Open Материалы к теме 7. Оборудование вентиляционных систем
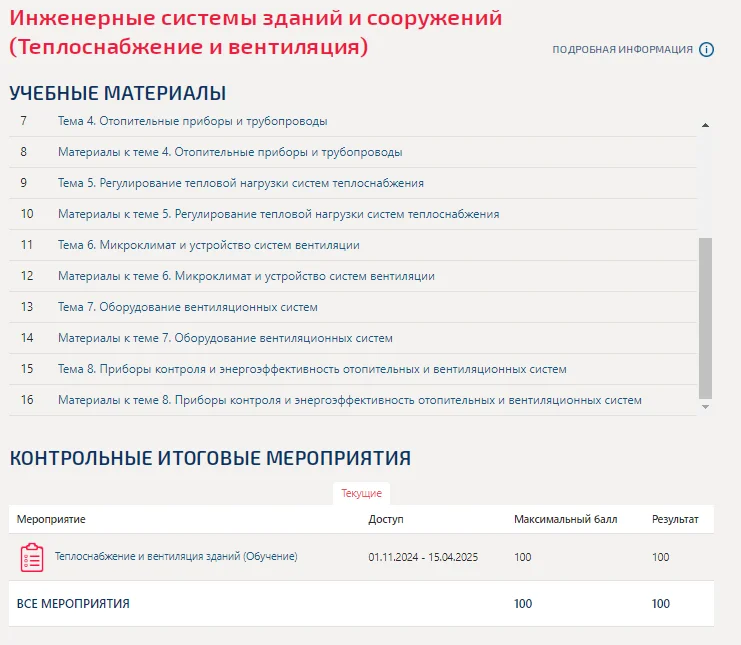Viewport: 741px width, 645px height. (x=225, y=338)
